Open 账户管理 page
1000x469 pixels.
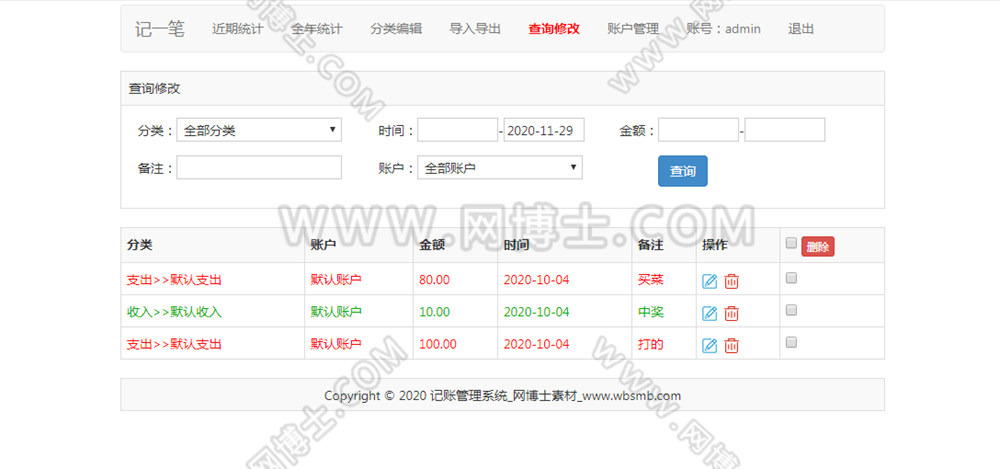click(633, 29)
